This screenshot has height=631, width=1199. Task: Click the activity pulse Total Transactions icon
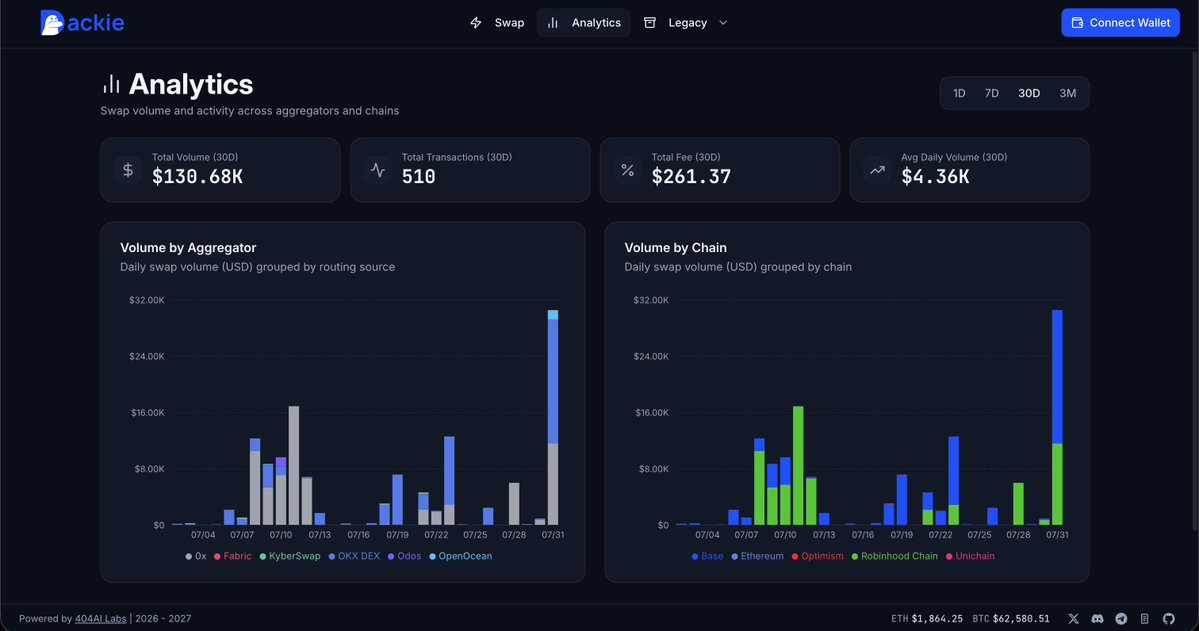click(x=378, y=170)
